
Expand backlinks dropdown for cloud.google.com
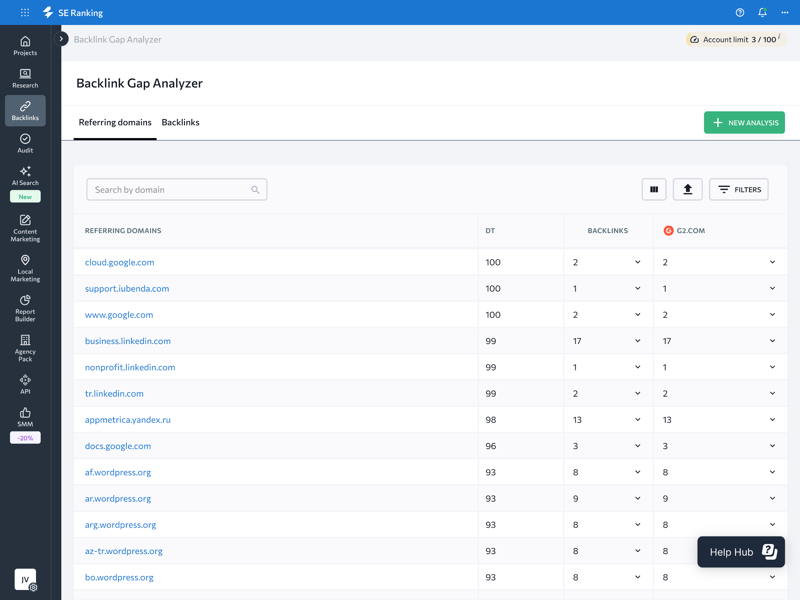637,263
